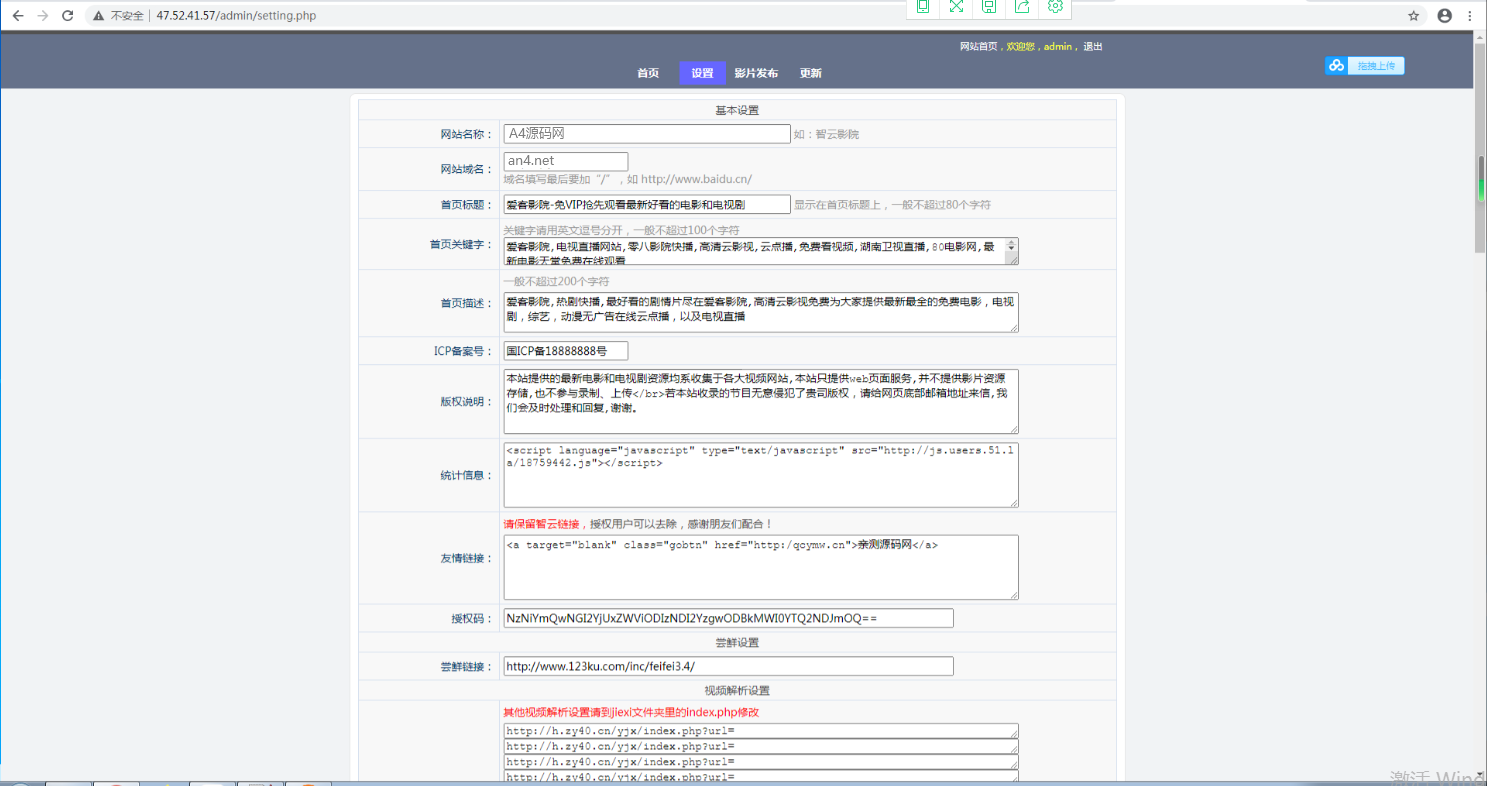The image size is (1487, 786).
Task: Click the 视频解析设置 section header
Action: click(737, 691)
